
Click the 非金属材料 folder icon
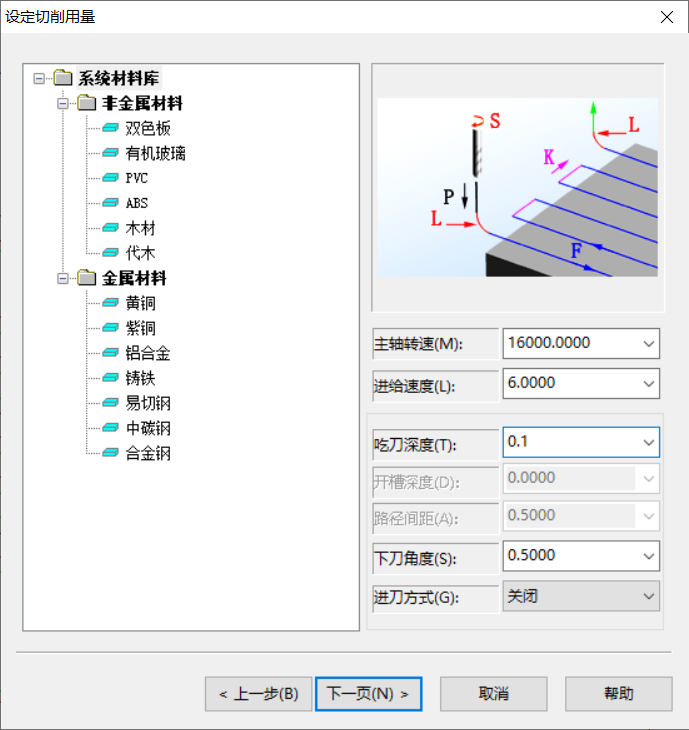coord(87,103)
